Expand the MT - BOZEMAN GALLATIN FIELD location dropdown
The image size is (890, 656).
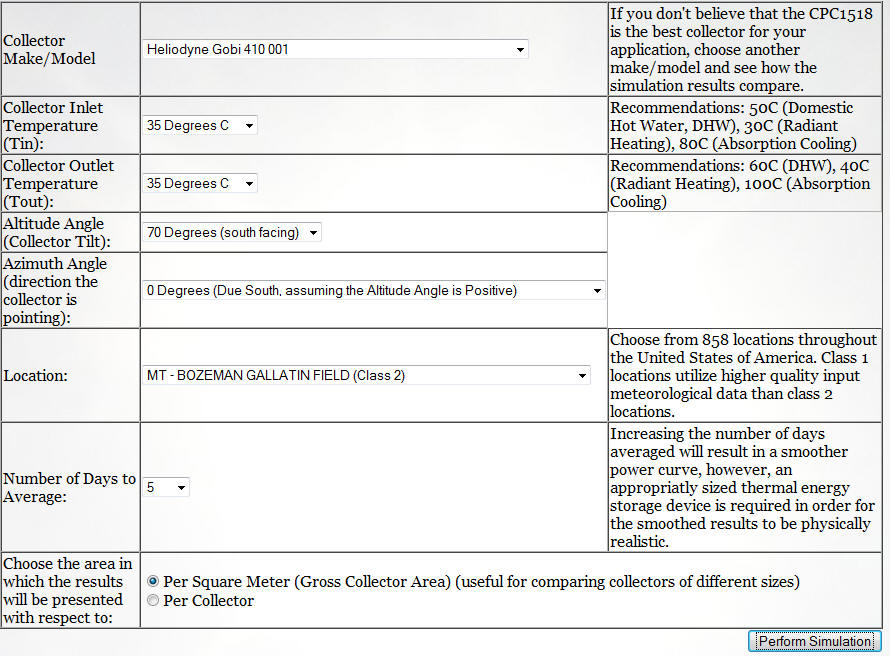366,375
